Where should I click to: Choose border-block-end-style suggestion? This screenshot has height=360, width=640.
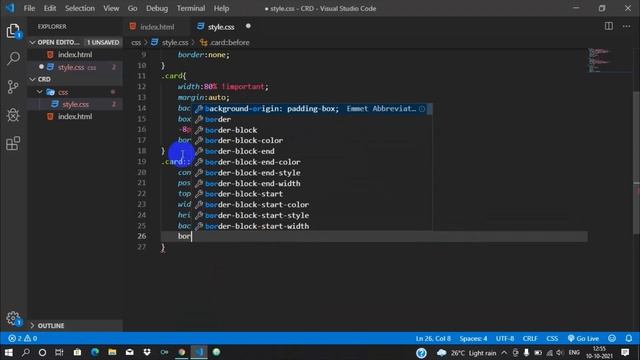click(312, 173)
